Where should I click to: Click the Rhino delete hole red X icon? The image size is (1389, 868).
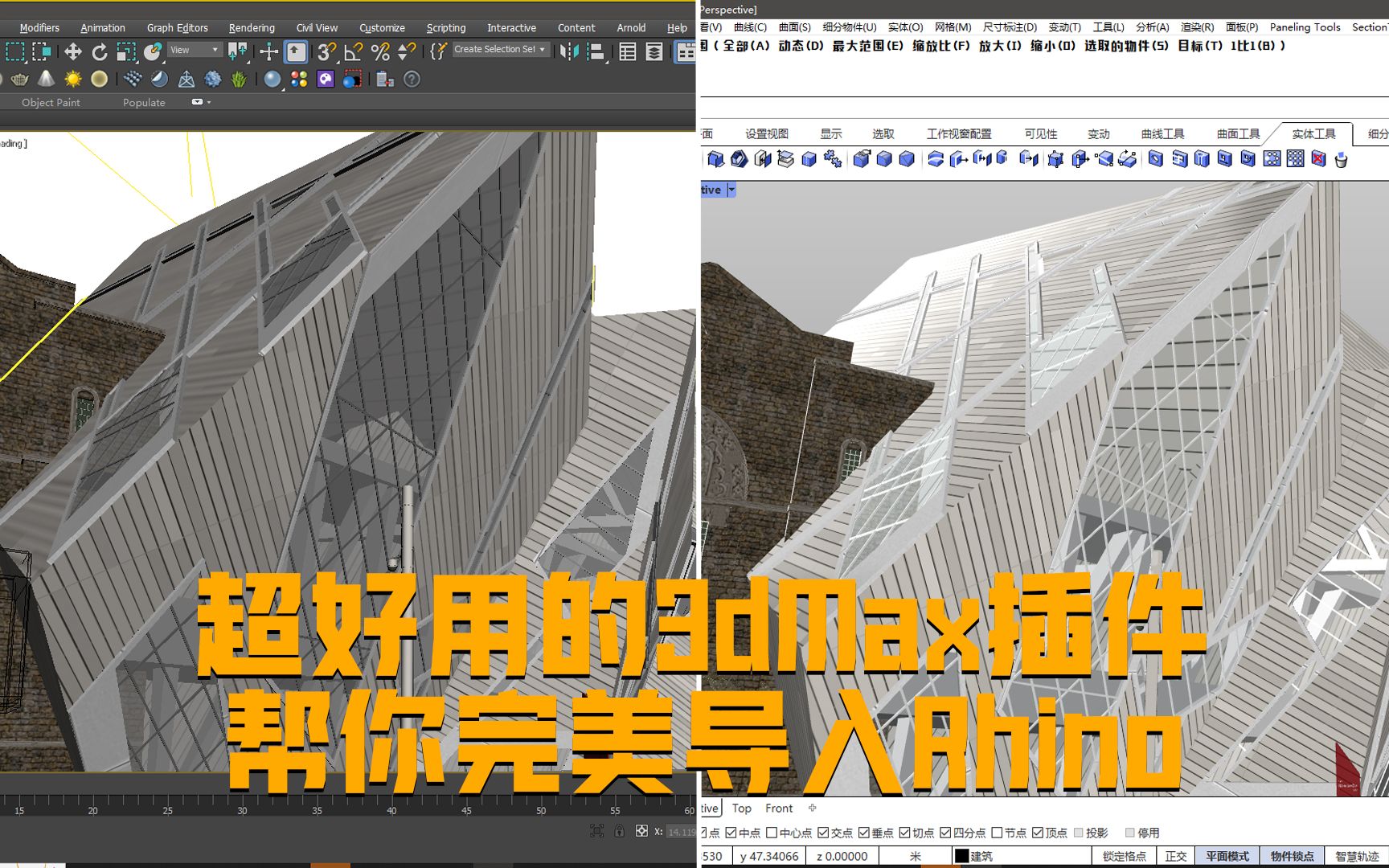coord(1318,159)
